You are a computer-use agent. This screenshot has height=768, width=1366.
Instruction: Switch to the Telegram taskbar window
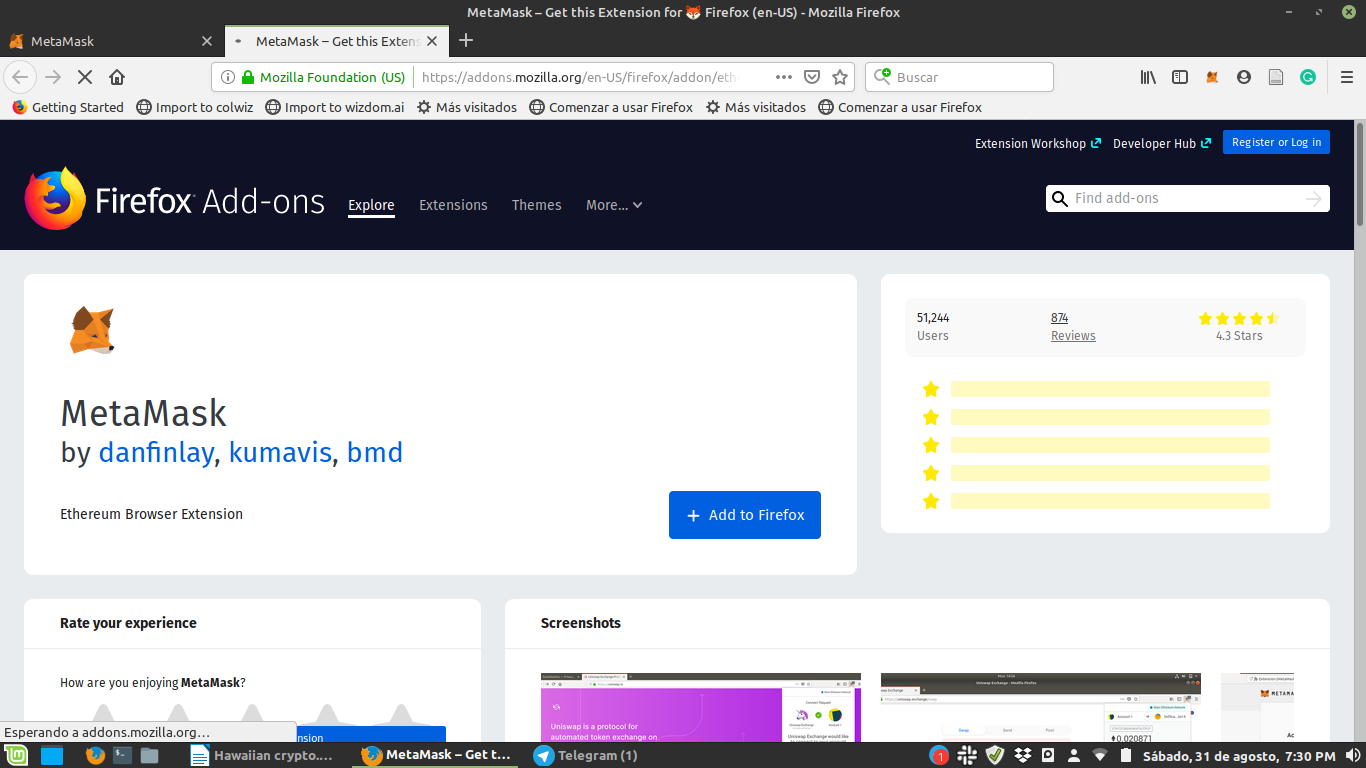587,755
